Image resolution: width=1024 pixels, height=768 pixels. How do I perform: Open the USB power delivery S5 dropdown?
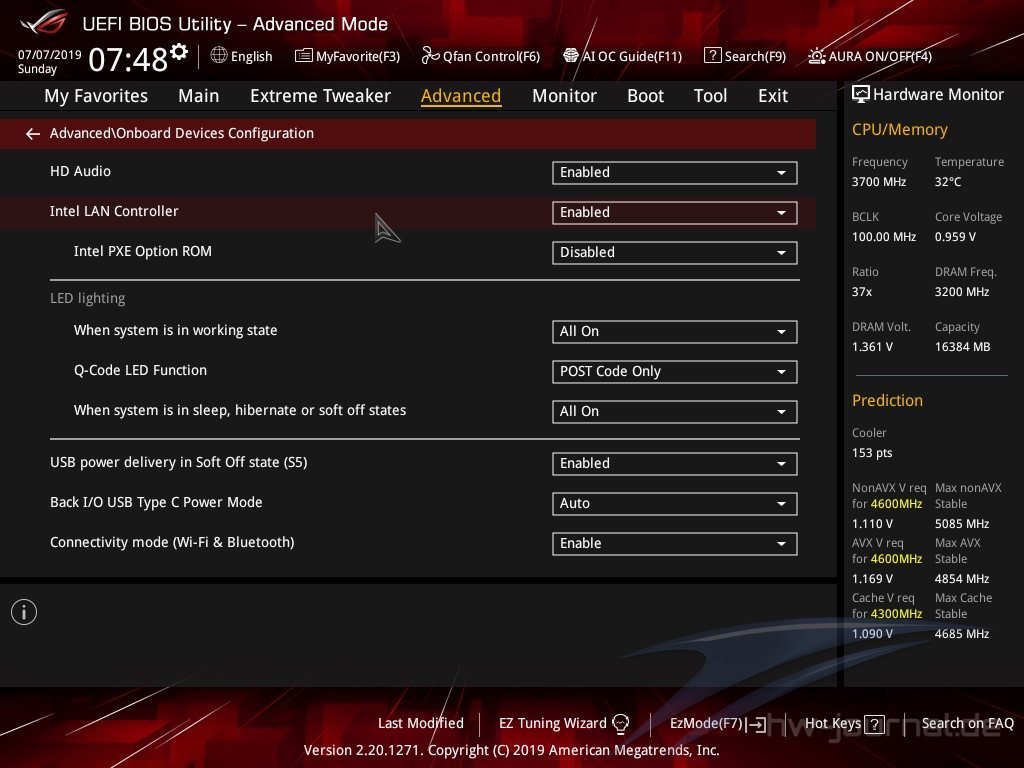[x=675, y=464]
